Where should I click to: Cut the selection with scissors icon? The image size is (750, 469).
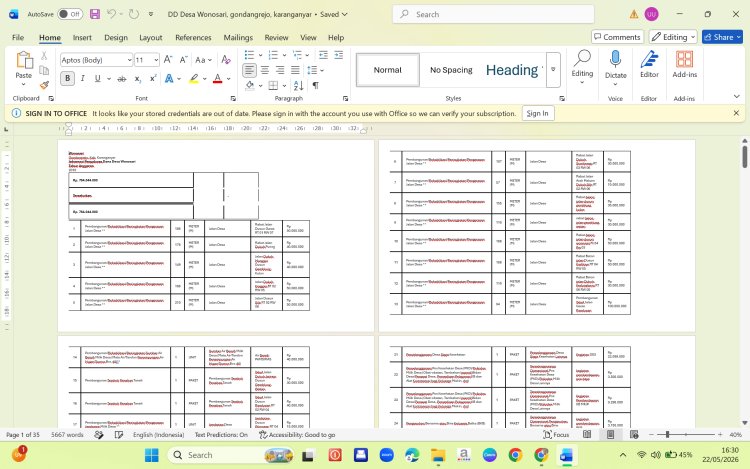click(44, 56)
